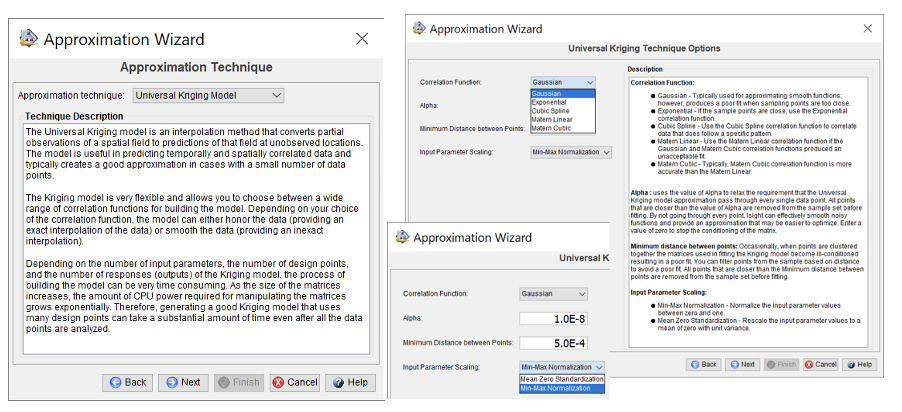Image resolution: width=902 pixels, height=412 pixels.
Task: Open the Approximation technique dropdown showing Universal Kriging Model
Action: point(208,95)
